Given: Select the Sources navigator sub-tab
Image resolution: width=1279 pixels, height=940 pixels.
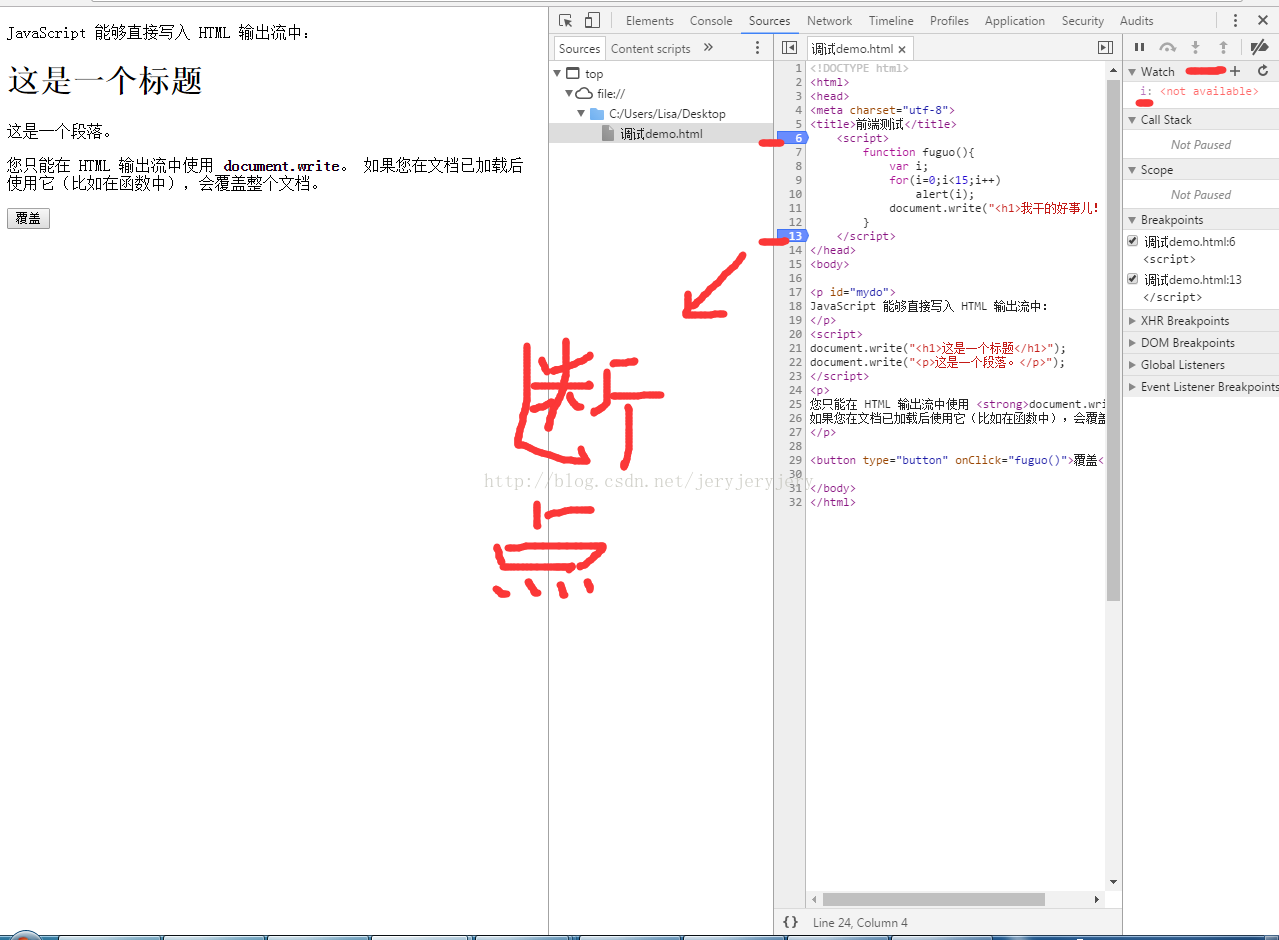Looking at the screenshot, I should (579, 48).
